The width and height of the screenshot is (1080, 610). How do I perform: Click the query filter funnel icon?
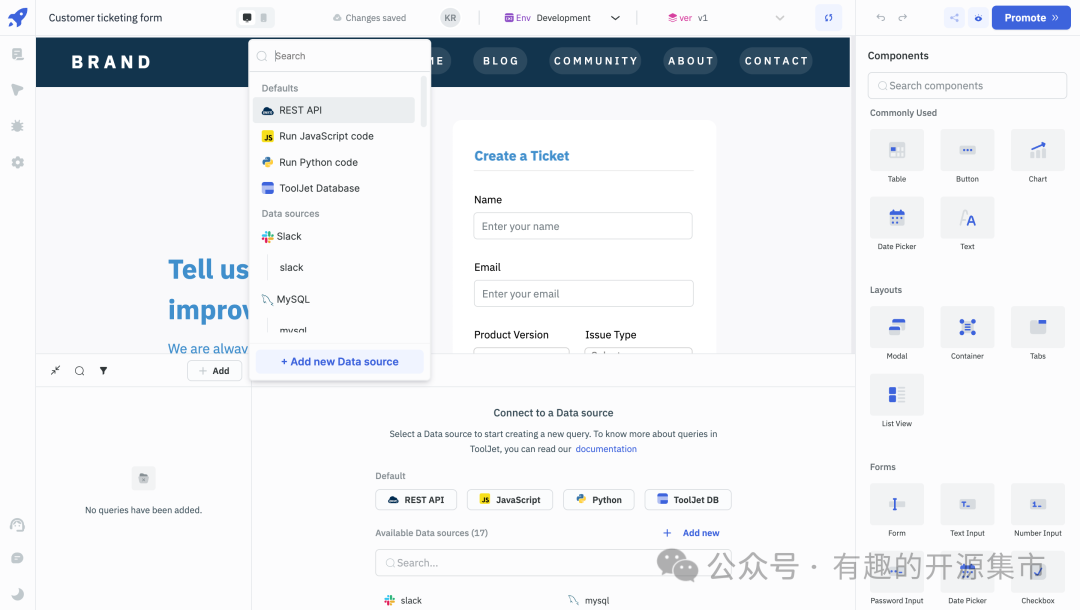point(103,370)
